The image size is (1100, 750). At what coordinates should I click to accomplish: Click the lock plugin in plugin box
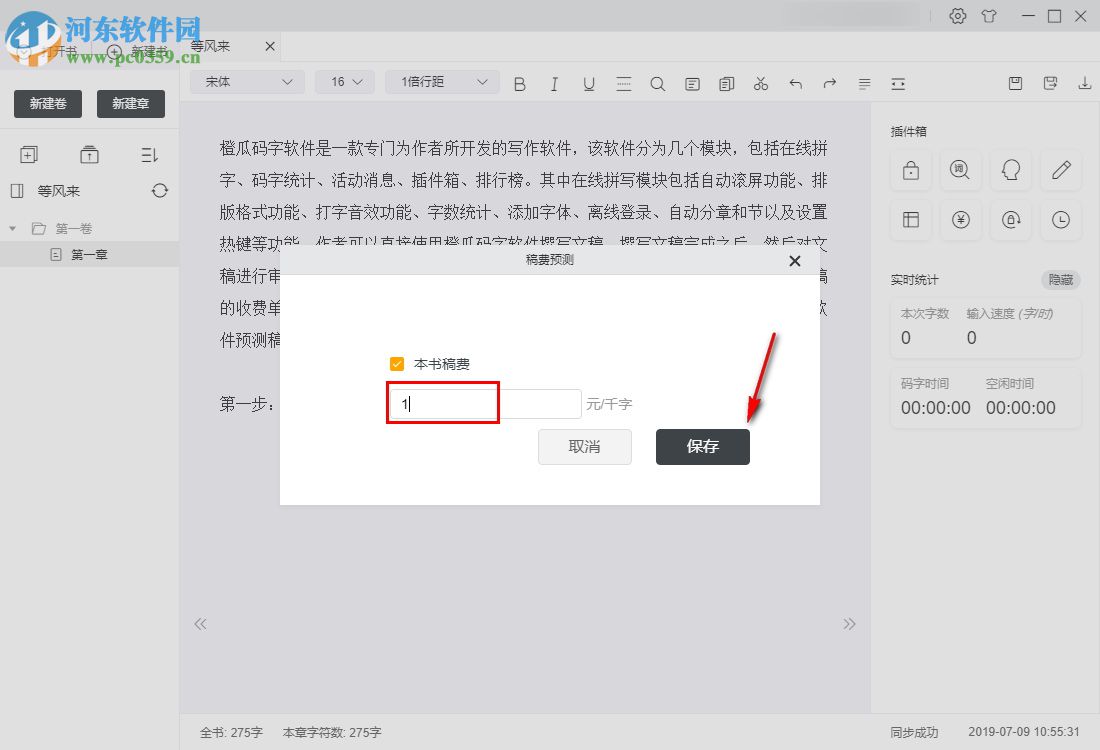[910, 170]
